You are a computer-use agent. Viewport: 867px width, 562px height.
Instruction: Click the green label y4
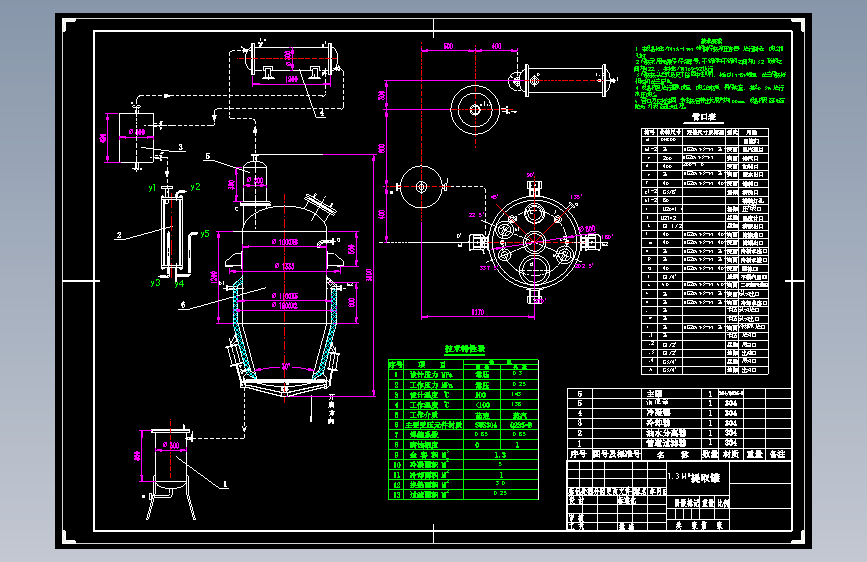pyautogui.click(x=179, y=284)
